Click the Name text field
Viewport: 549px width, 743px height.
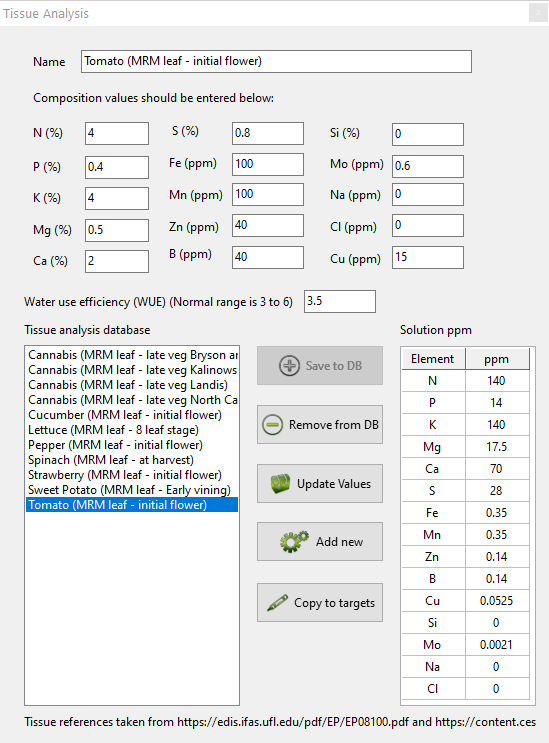[x=276, y=62]
